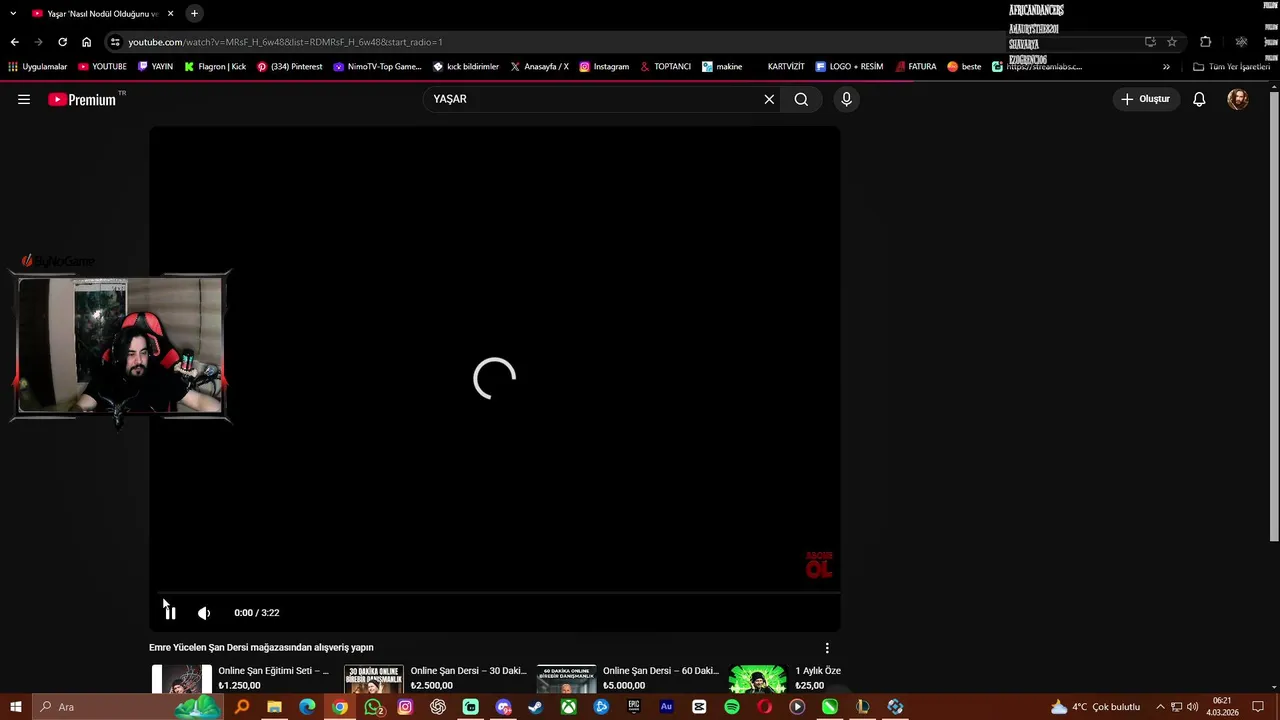Open a new browser tab

194,14
